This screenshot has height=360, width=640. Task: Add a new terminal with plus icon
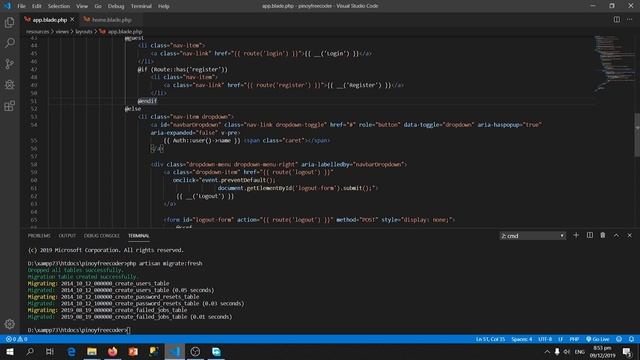(x=576, y=236)
